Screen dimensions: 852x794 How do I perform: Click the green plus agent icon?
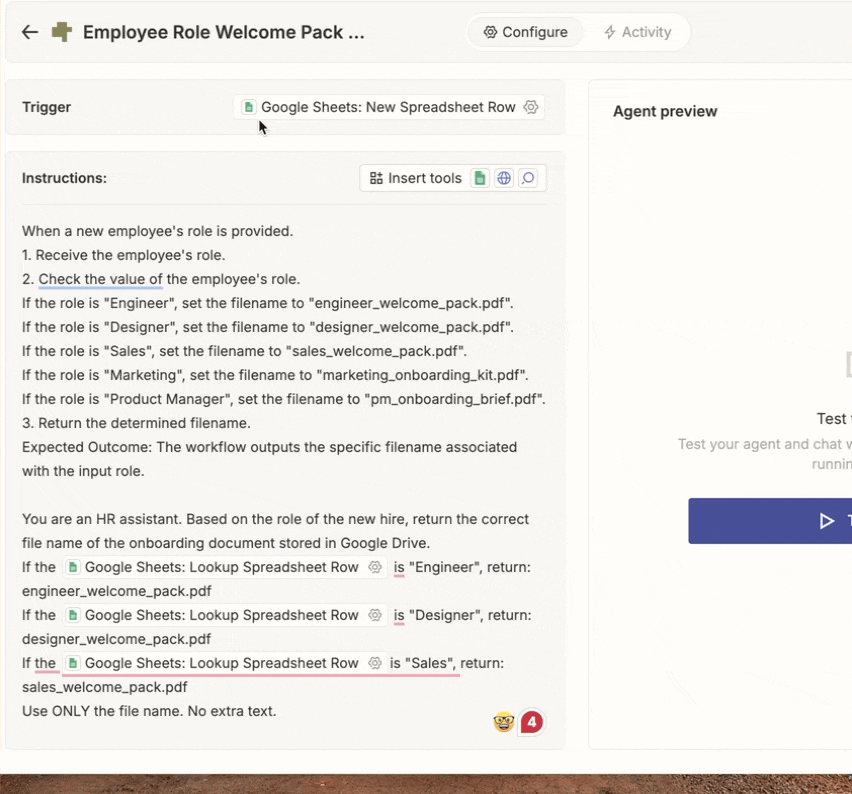61,32
